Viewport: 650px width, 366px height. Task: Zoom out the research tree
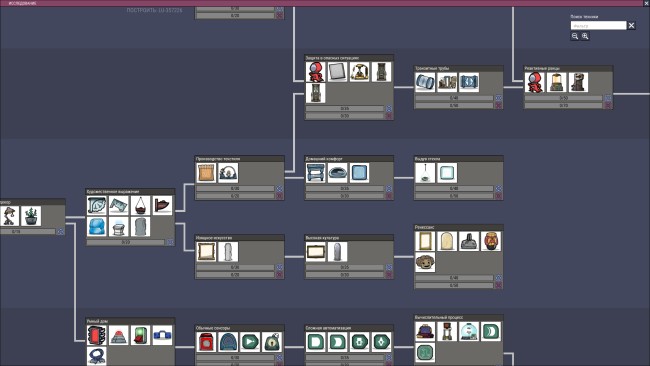point(575,36)
